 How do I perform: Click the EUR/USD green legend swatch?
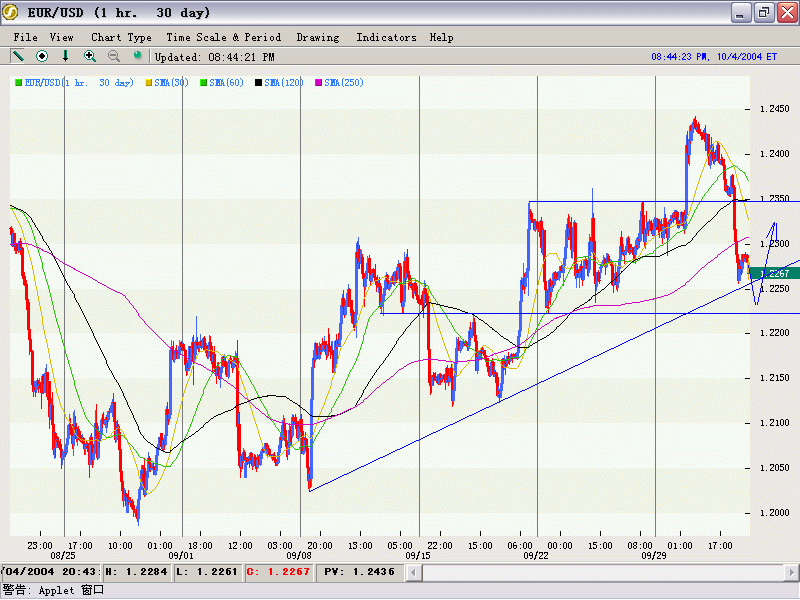(18, 82)
